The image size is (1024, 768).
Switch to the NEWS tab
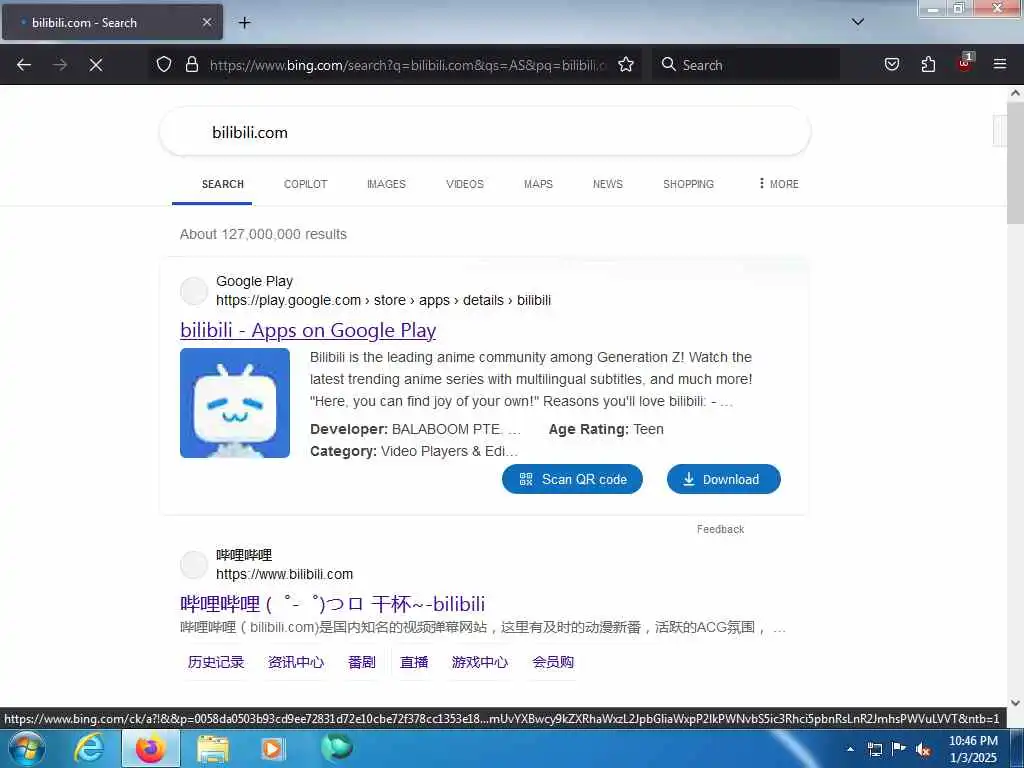coord(608,184)
